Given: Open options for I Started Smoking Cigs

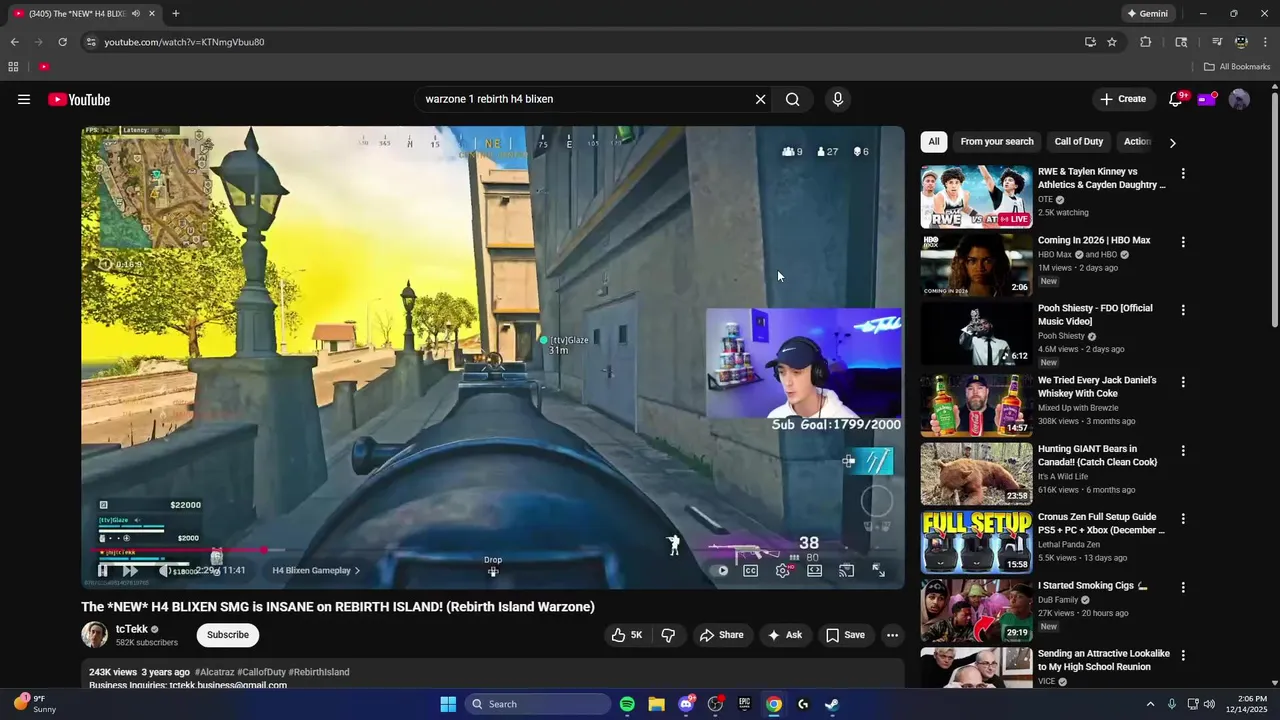Looking at the screenshot, I should pyautogui.click(x=1183, y=588).
